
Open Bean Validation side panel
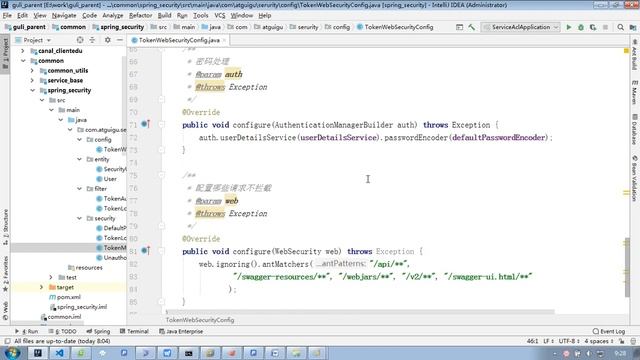point(635,178)
